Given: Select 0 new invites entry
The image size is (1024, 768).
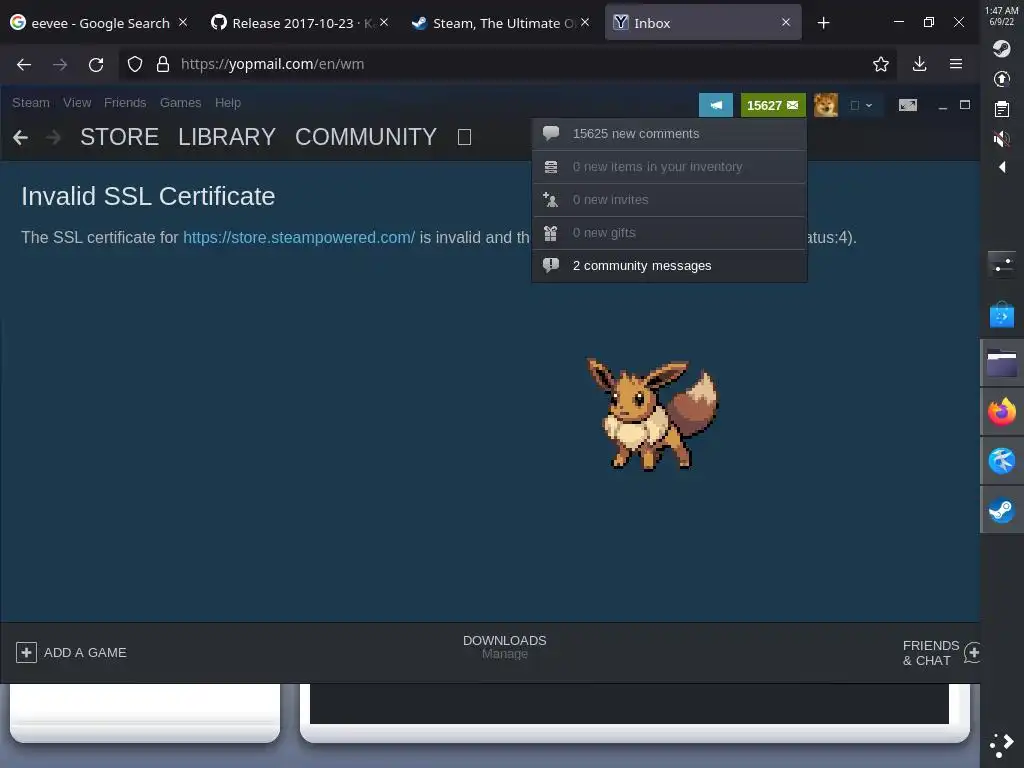Looking at the screenshot, I should point(669,200).
